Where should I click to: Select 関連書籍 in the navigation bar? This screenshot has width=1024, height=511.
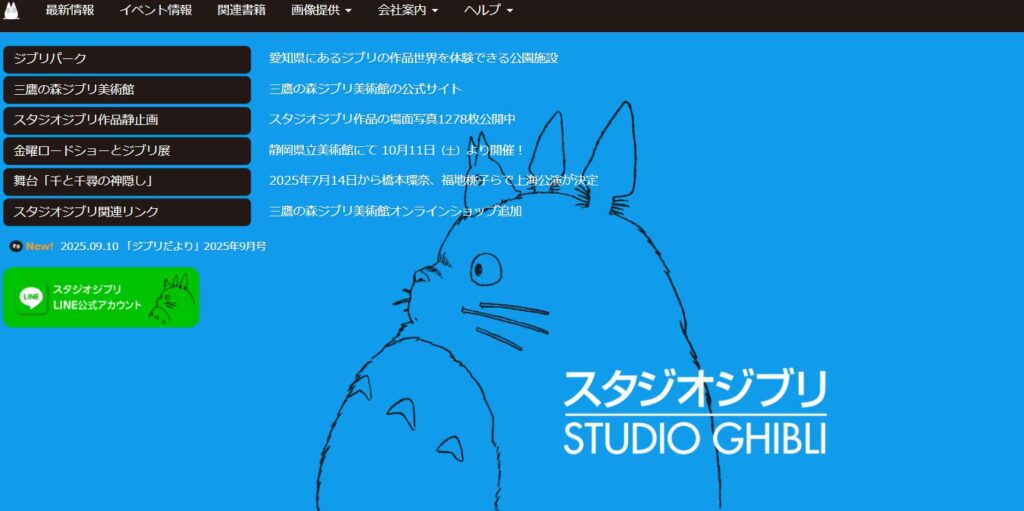click(241, 10)
